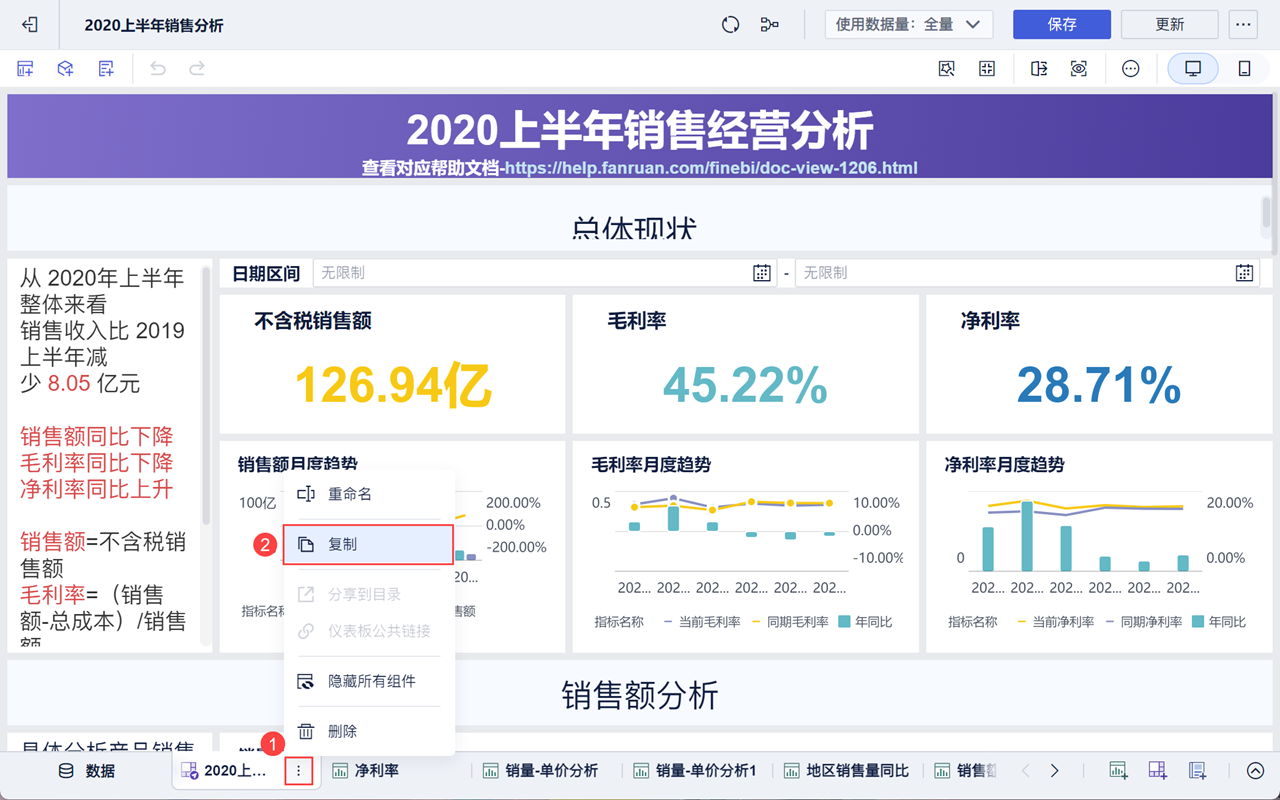Select 仪表板公共链接 menu item

pyautogui.click(x=369, y=631)
